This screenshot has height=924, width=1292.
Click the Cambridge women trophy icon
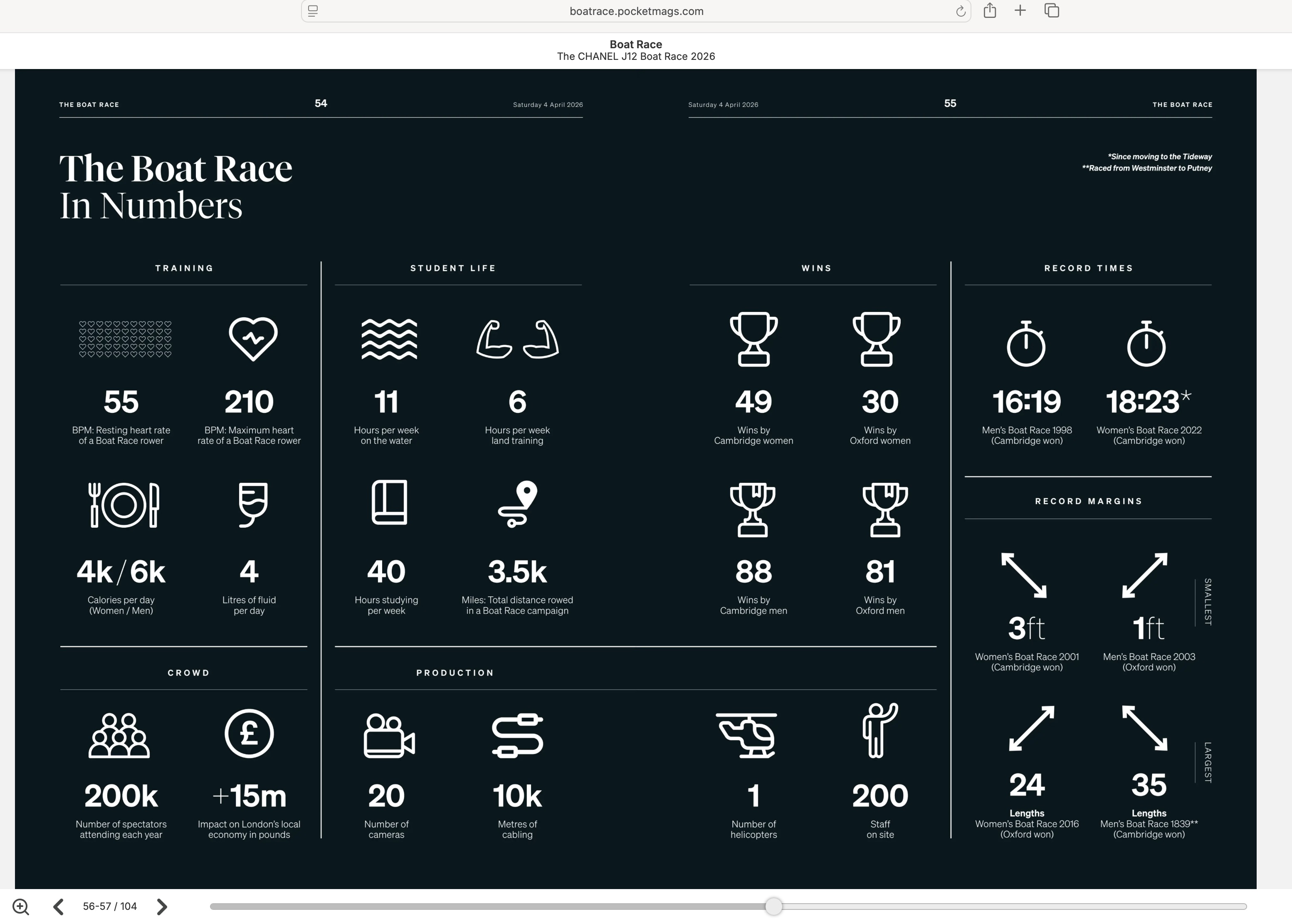click(x=753, y=338)
